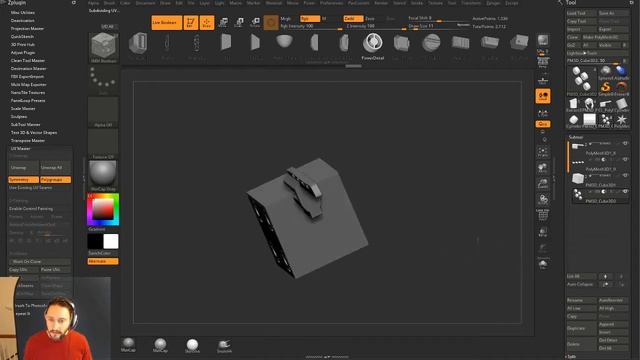Viewport: 640px width, 360px height.
Task: Click the Work On Clone button
Action: [40, 262]
